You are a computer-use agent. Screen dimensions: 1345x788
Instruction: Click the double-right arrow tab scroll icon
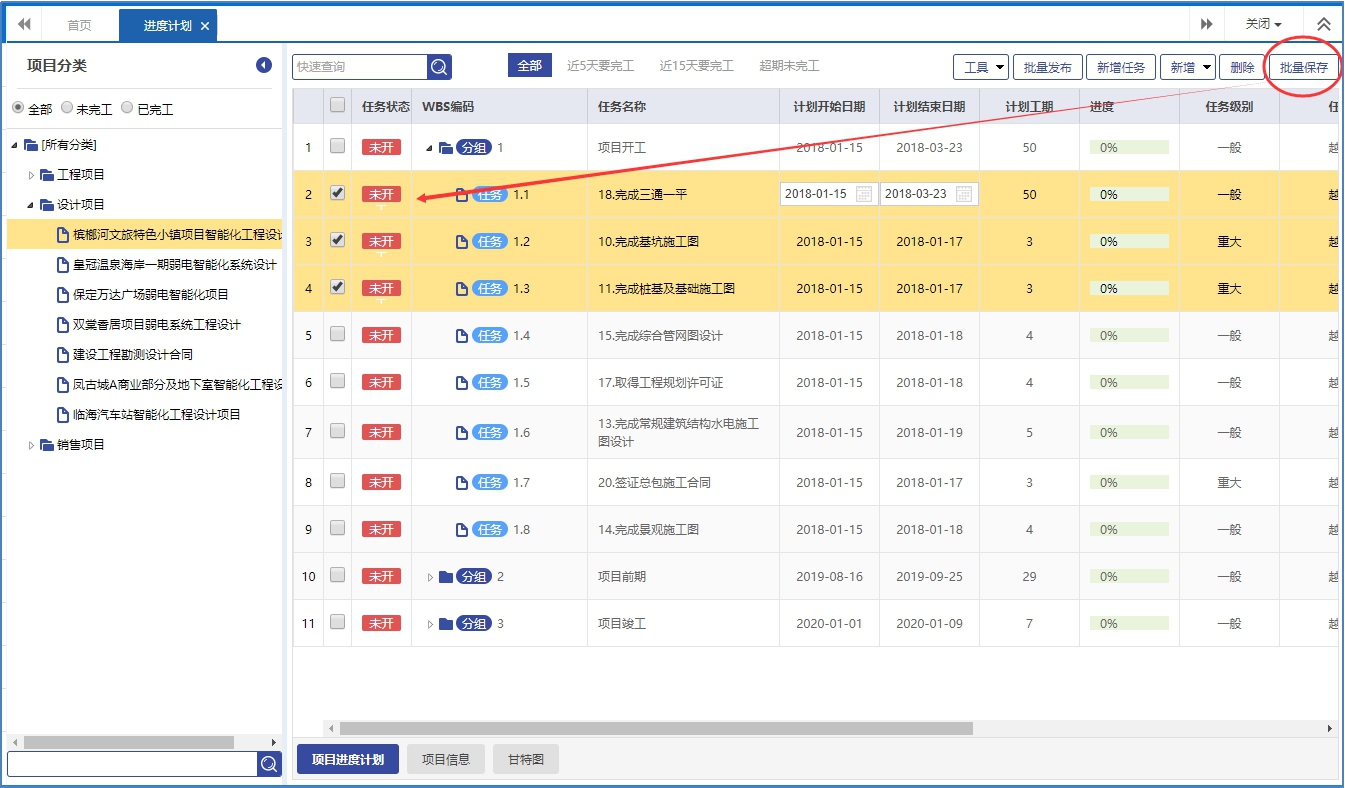(1207, 24)
